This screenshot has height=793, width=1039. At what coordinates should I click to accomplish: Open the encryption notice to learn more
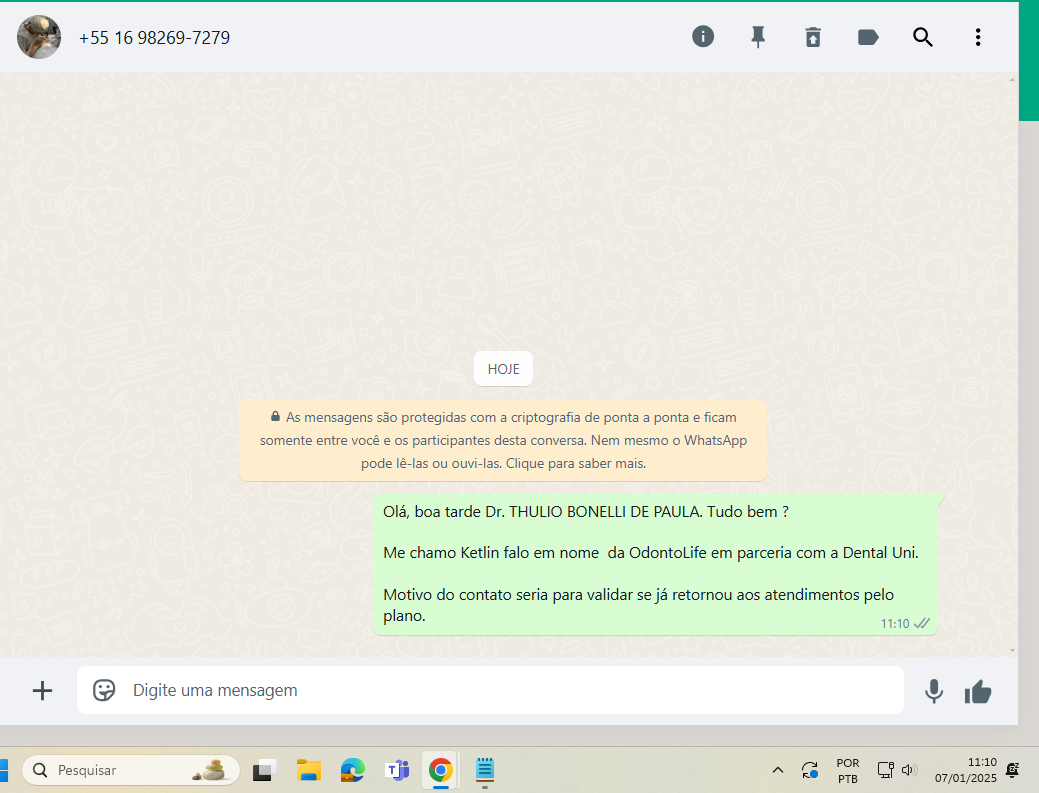pos(503,440)
